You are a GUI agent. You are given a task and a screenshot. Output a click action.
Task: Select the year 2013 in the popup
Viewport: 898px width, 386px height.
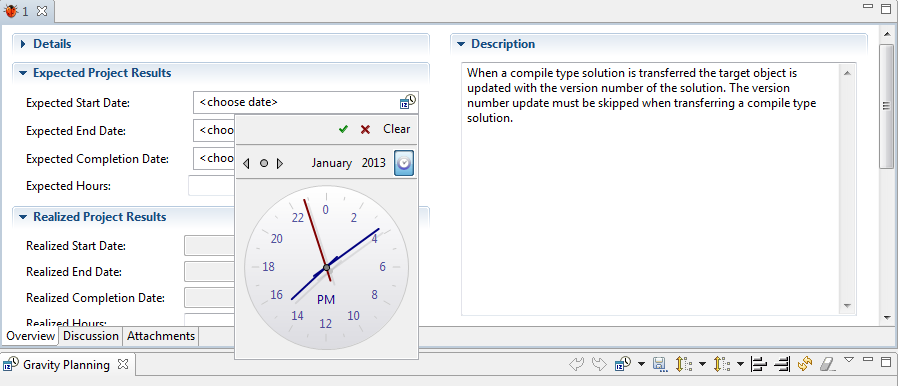point(373,163)
